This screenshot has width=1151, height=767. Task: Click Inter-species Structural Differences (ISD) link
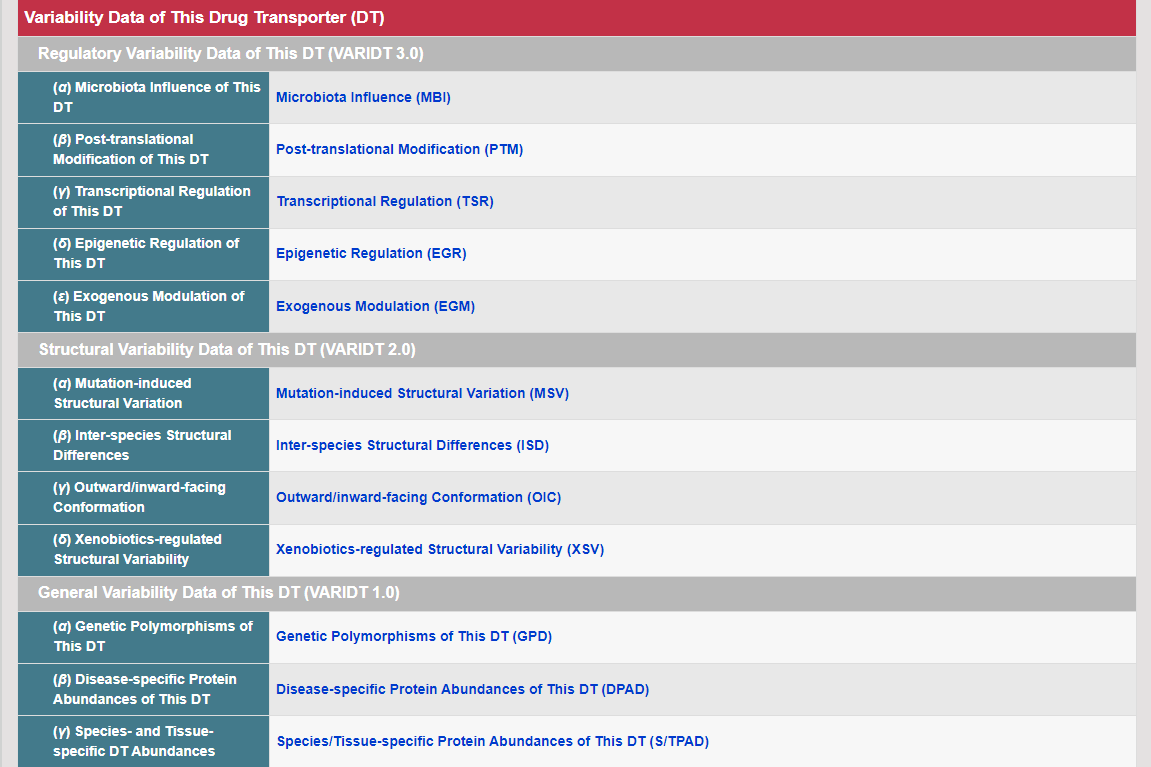[412, 445]
